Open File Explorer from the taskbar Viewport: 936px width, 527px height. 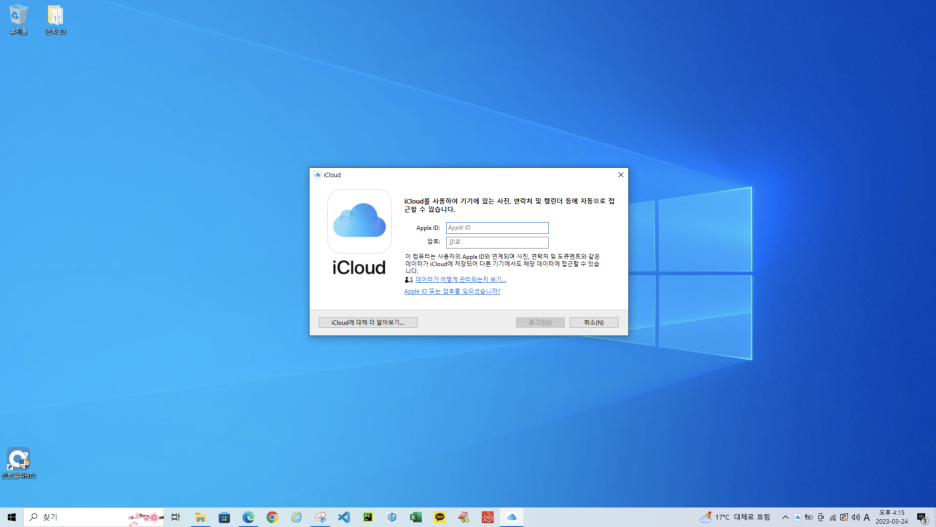[200, 517]
